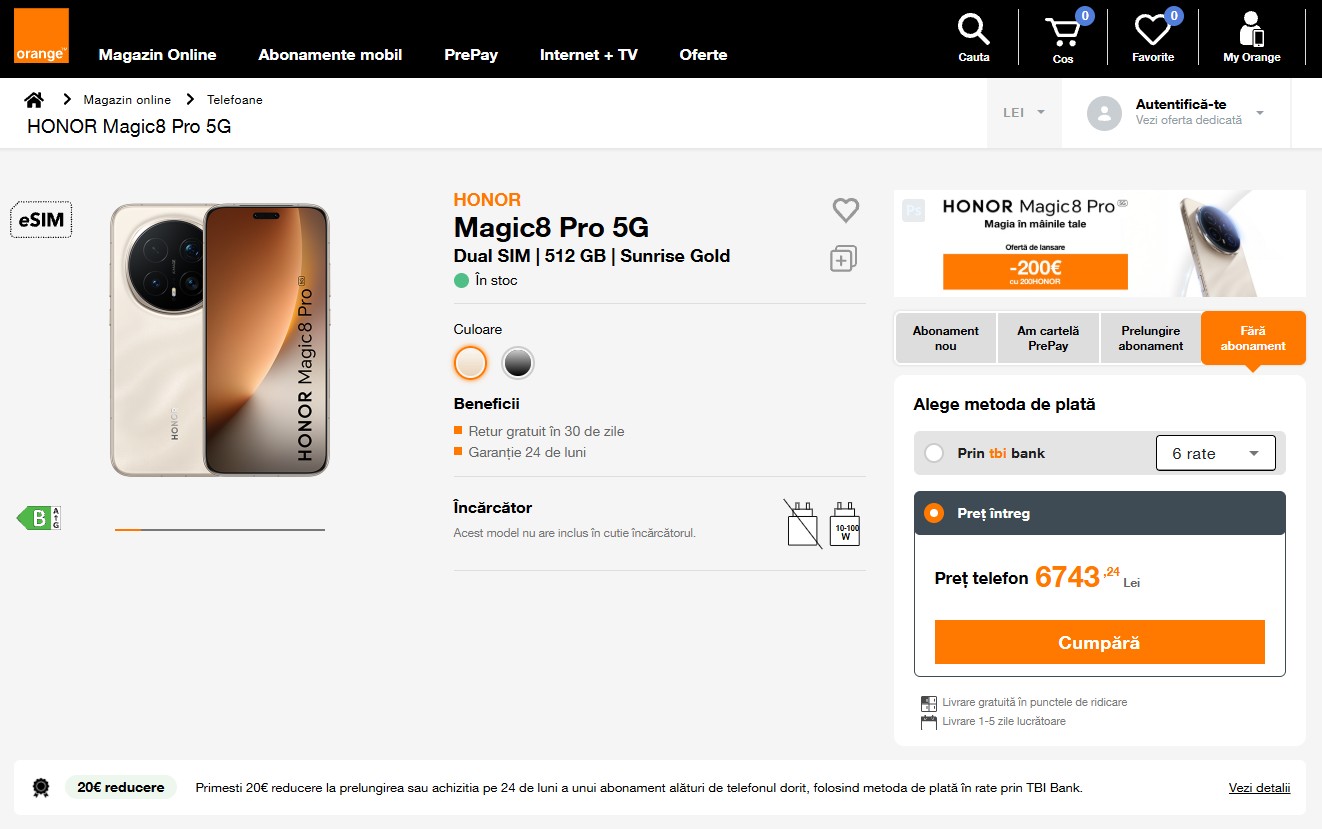Open the 6 rate installments dropdown
Screen dimensions: 1322x829
click(x=1215, y=453)
